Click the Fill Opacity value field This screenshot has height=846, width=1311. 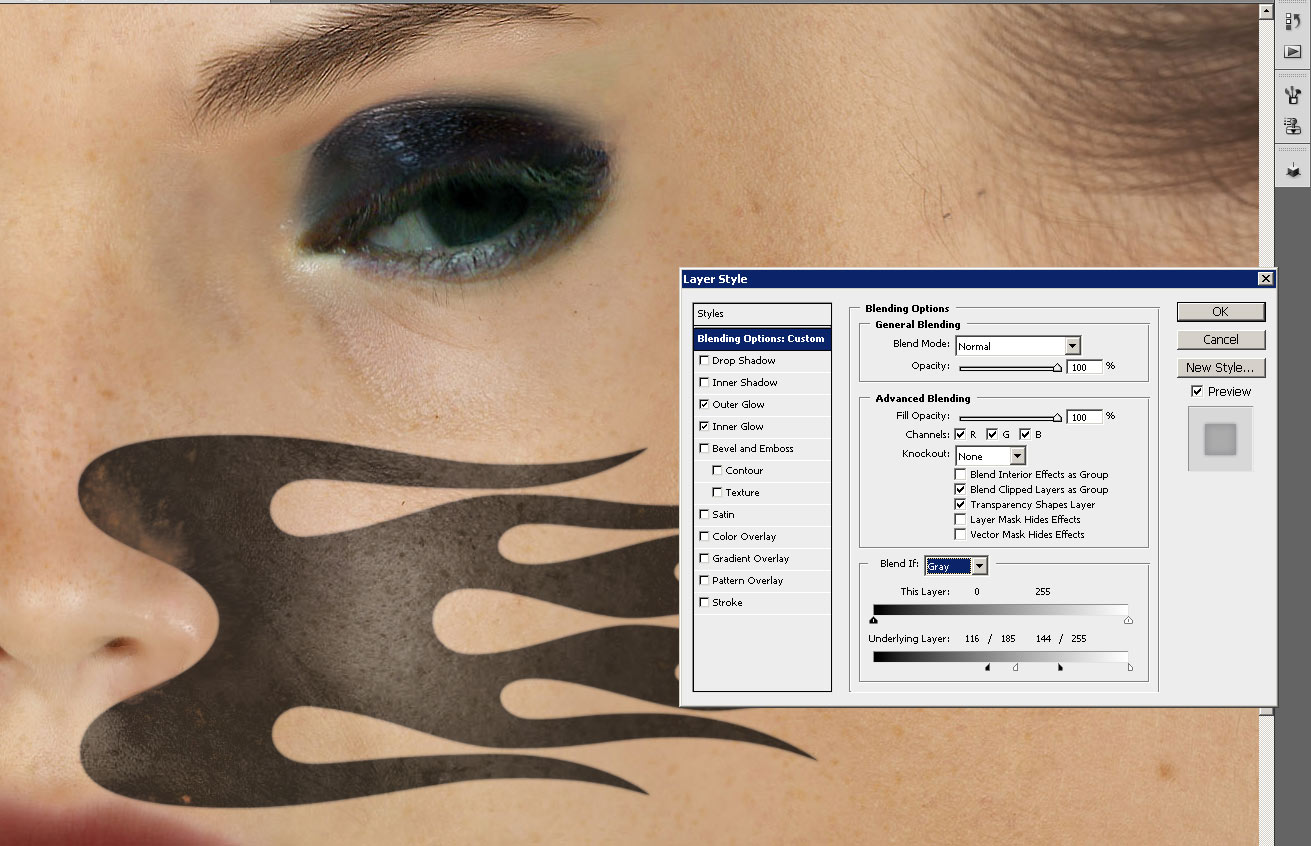(1084, 417)
